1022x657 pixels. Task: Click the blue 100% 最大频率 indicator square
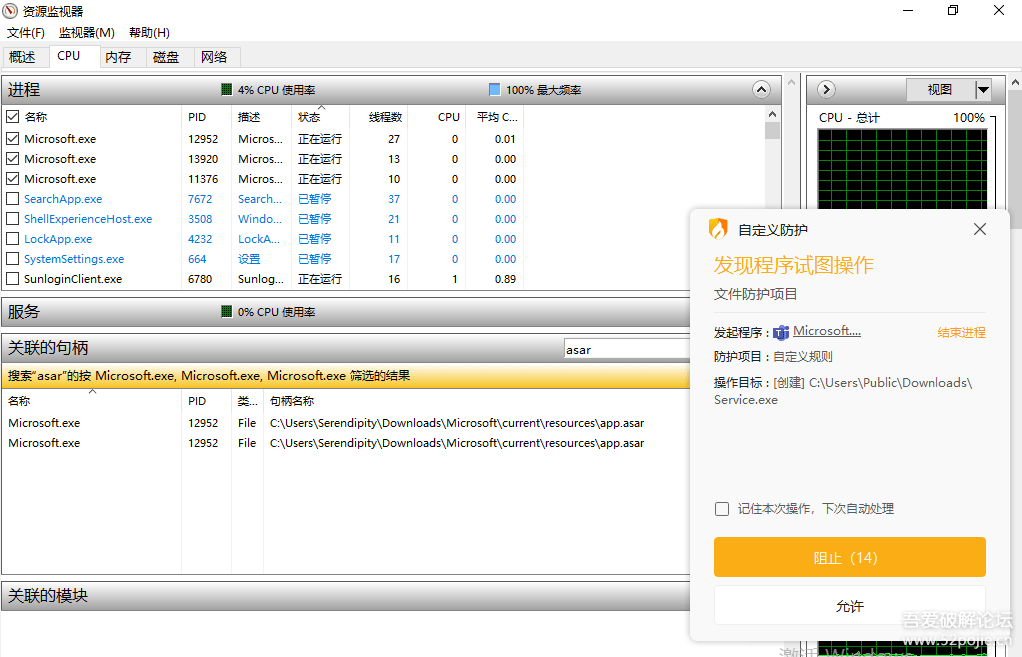click(x=495, y=89)
